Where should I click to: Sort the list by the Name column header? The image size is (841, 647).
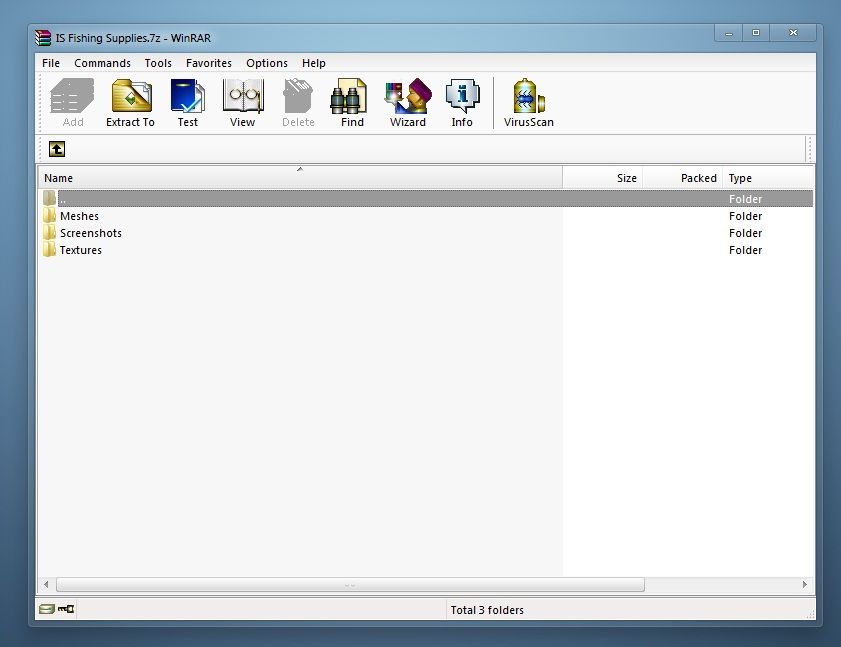(300, 178)
